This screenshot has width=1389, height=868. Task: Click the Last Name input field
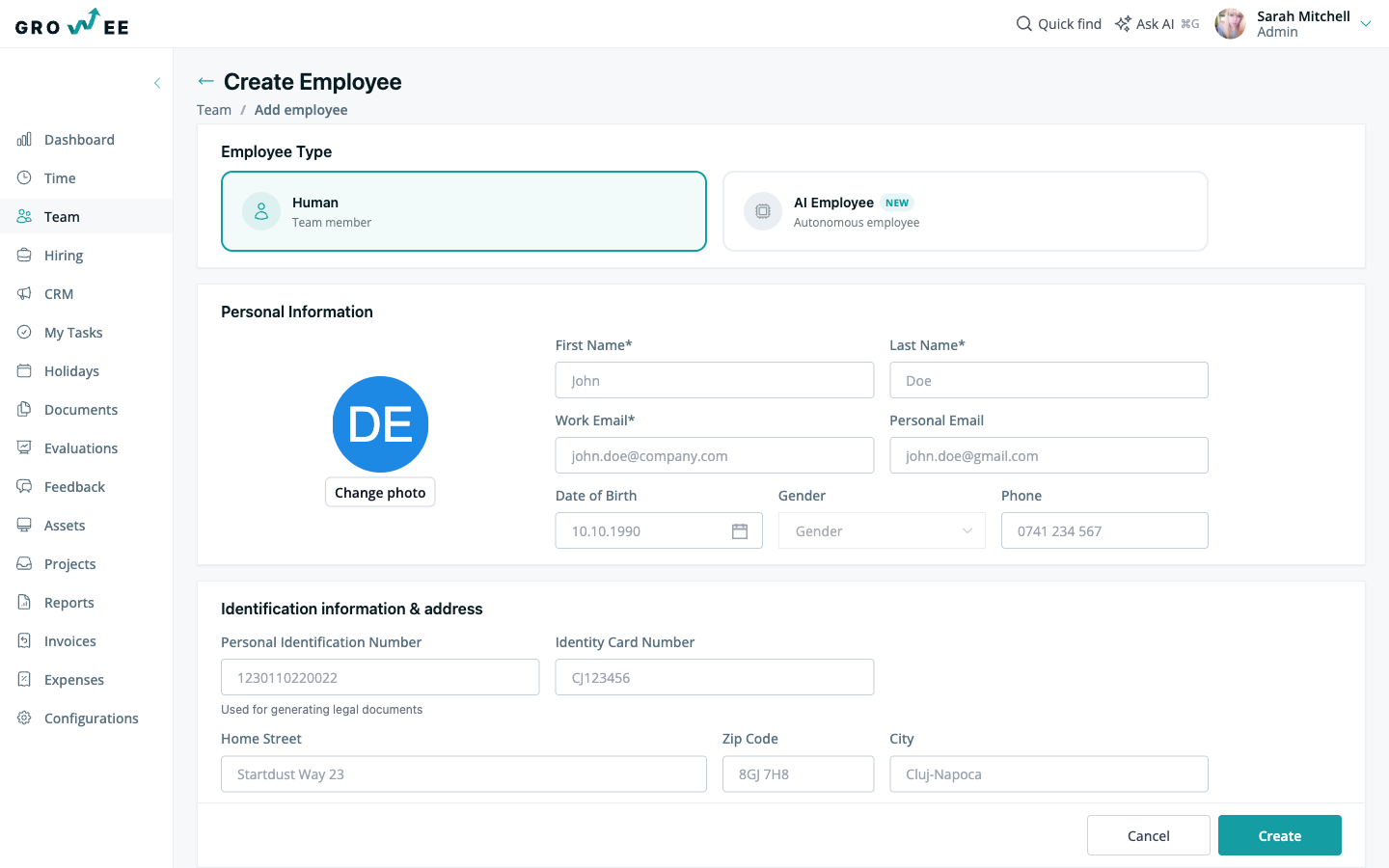pos(1049,380)
